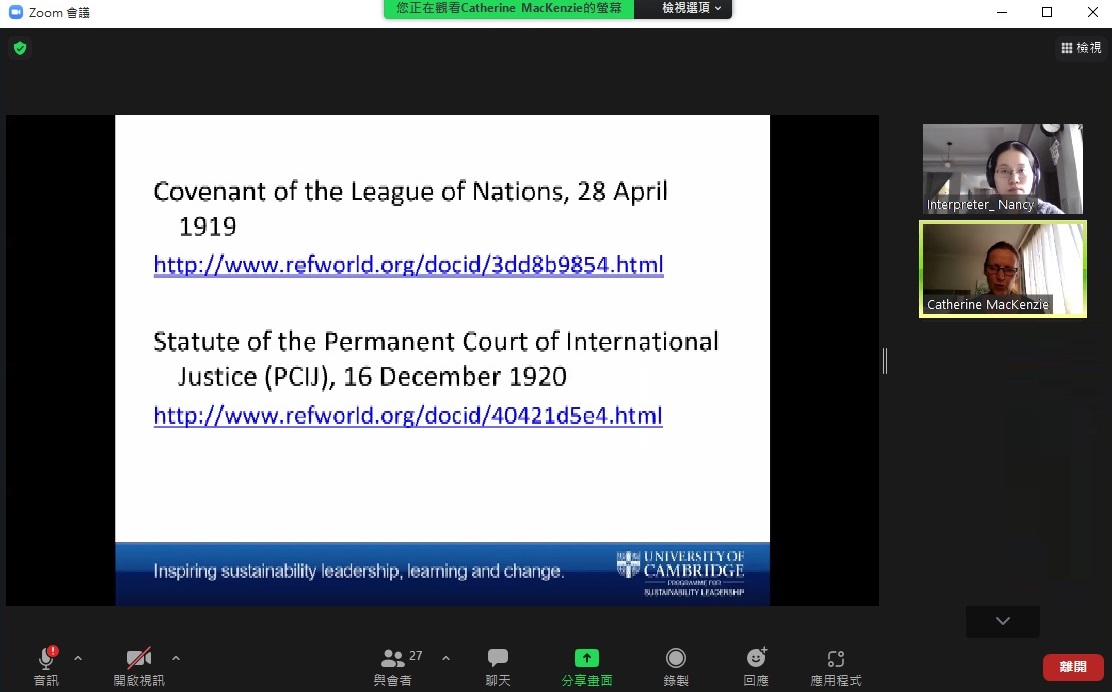Click the Zoom logo in title bar

coord(16,12)
